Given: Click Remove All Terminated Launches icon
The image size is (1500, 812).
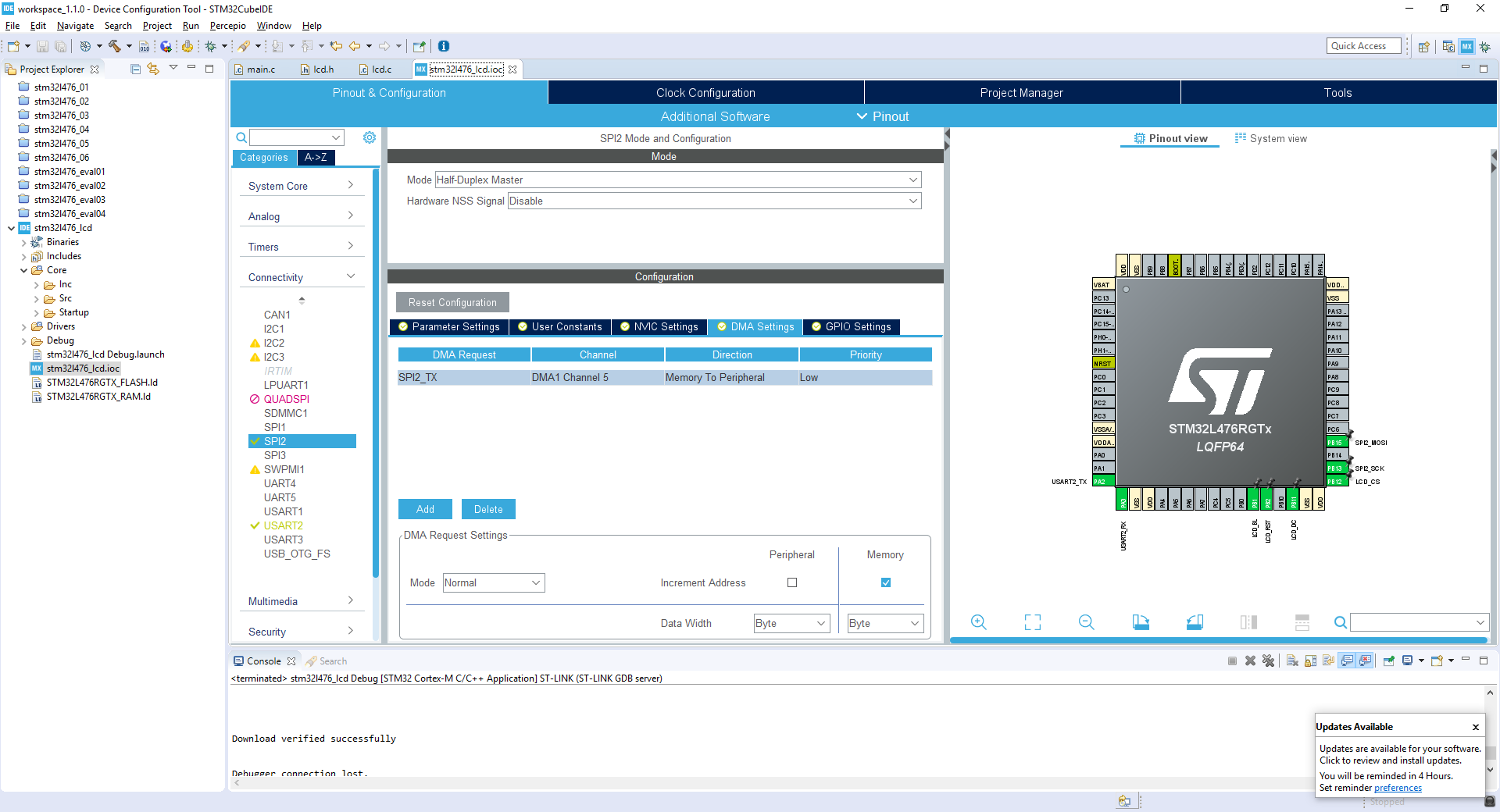Looking at the screenshot, I should [1268, 661].
